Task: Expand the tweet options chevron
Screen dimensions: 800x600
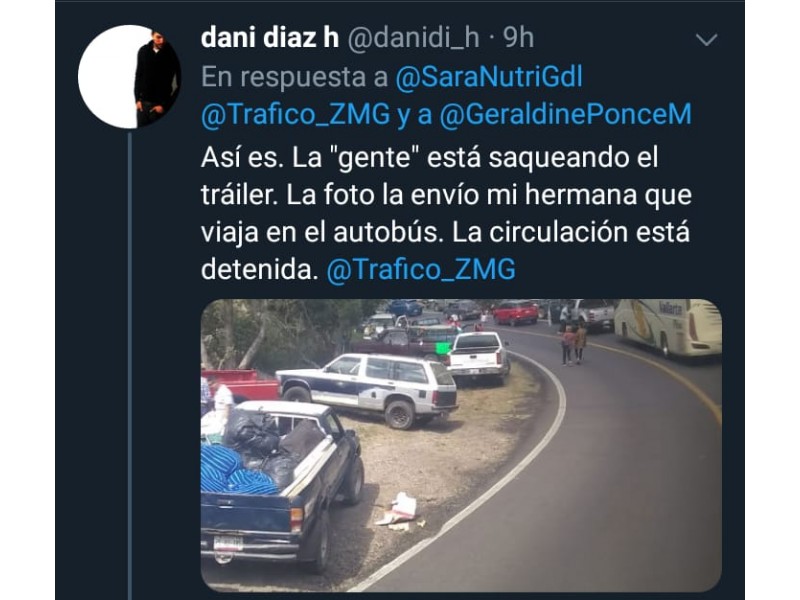Action: coord(707,39)
